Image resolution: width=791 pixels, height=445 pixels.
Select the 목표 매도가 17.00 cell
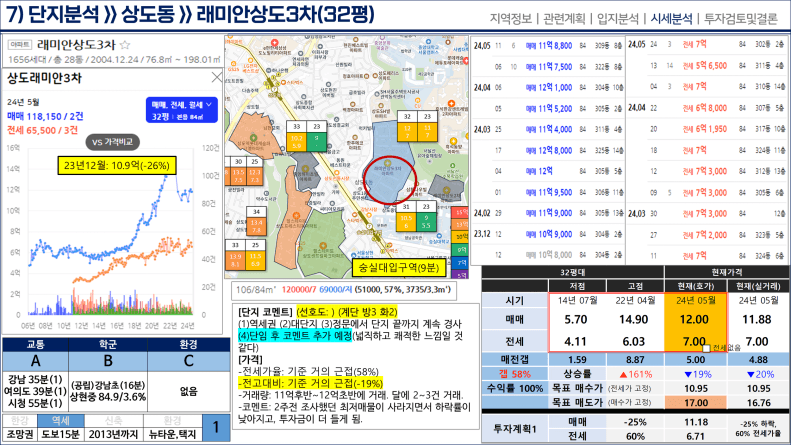(x=696, y=403)
